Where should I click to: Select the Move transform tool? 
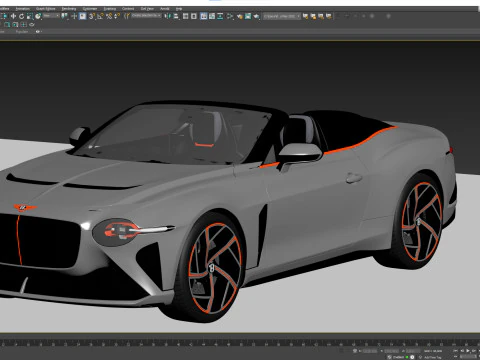[x=13, y=16]
